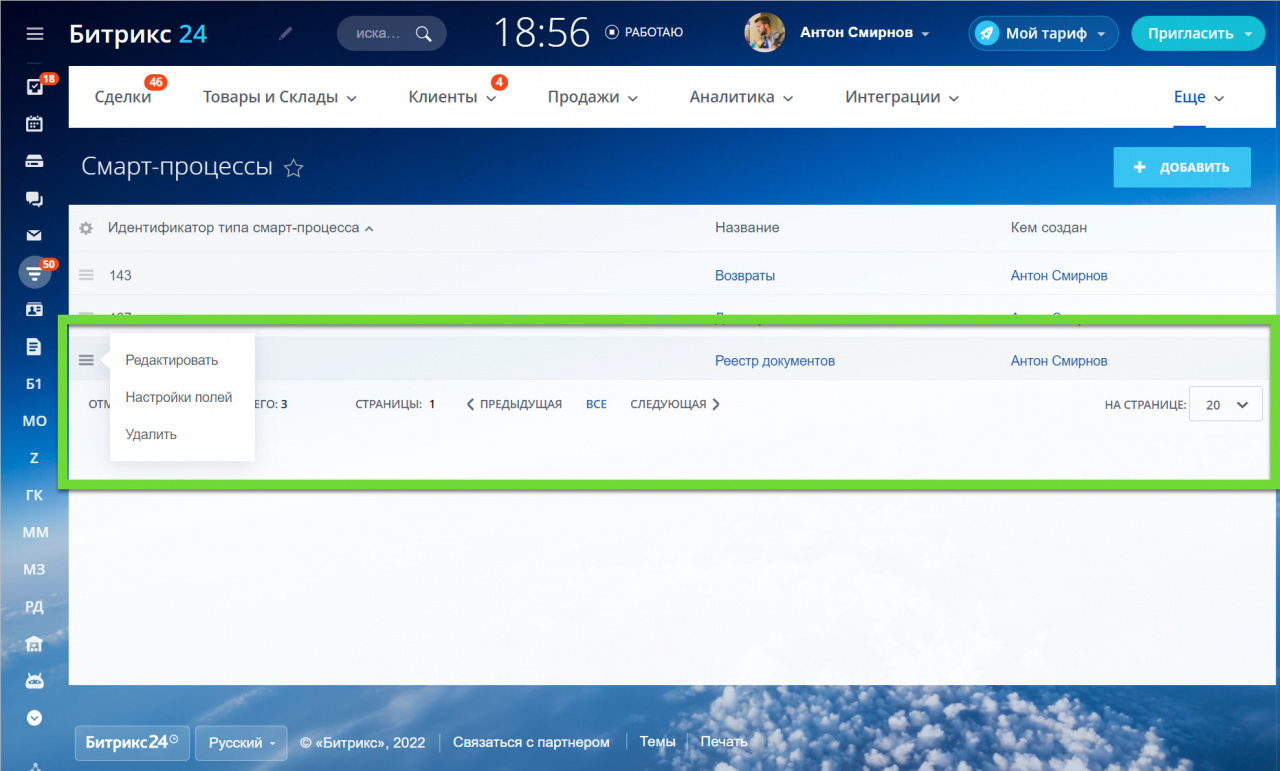Expand the Продажи menu

click(x=592, y=97)
